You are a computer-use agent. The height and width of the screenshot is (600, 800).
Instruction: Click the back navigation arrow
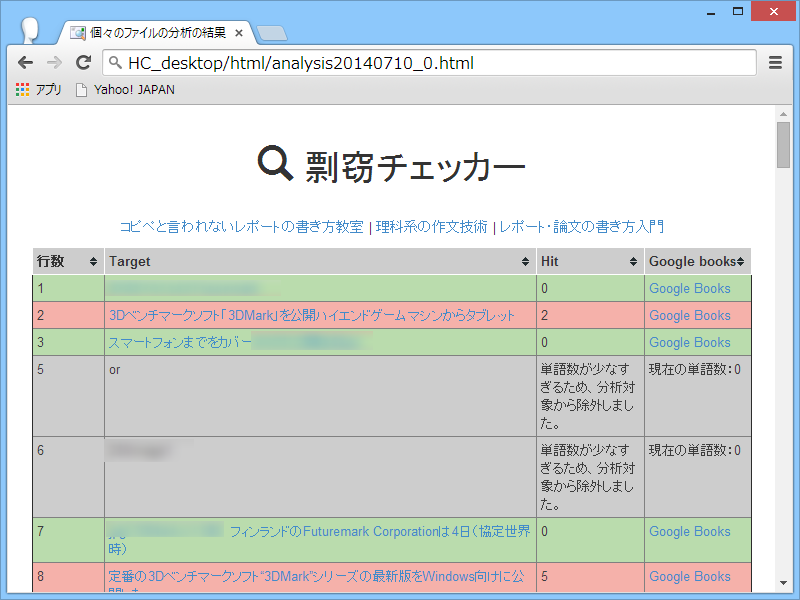26,62
